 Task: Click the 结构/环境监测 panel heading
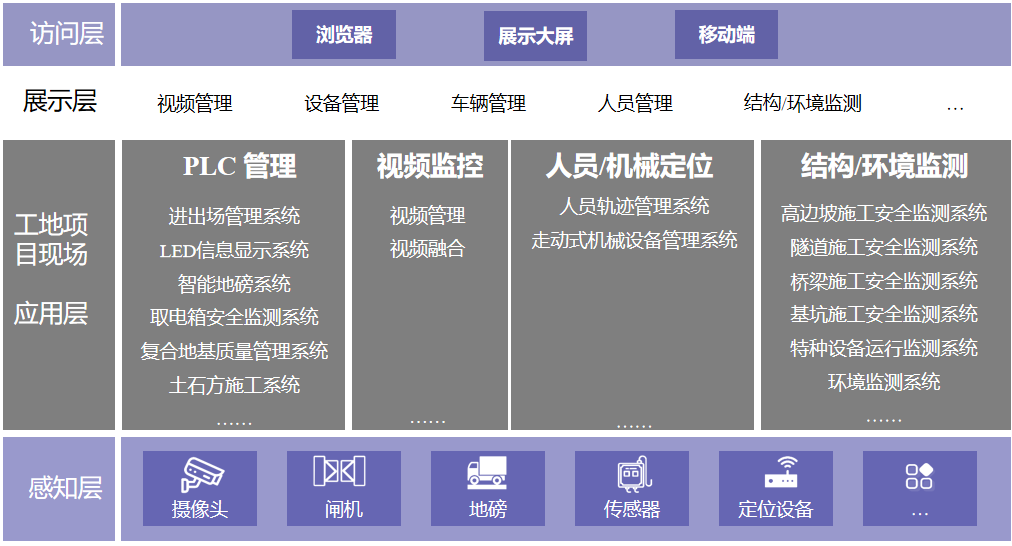coord(884,167)
